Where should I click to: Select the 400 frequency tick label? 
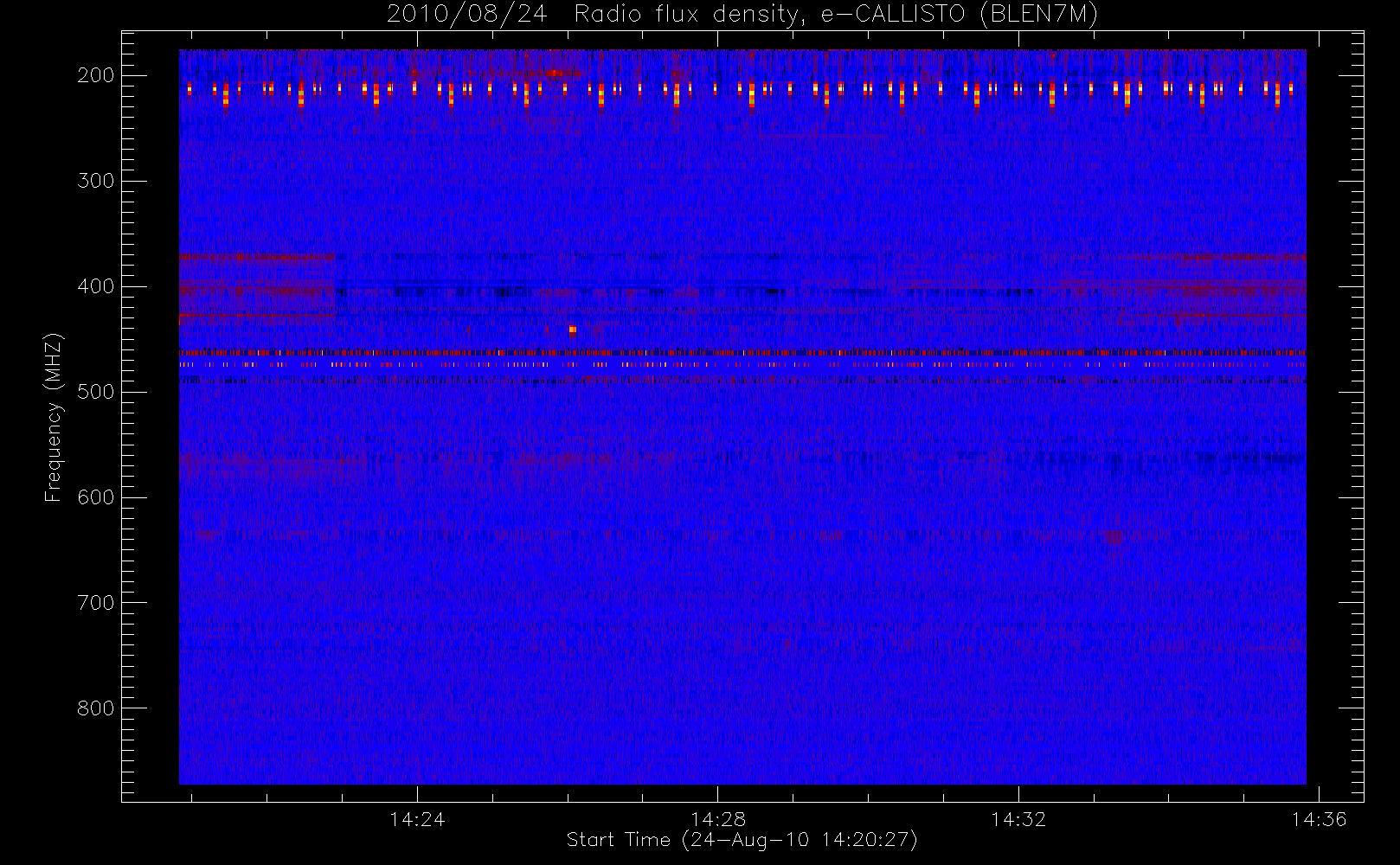tap(96, 286)
